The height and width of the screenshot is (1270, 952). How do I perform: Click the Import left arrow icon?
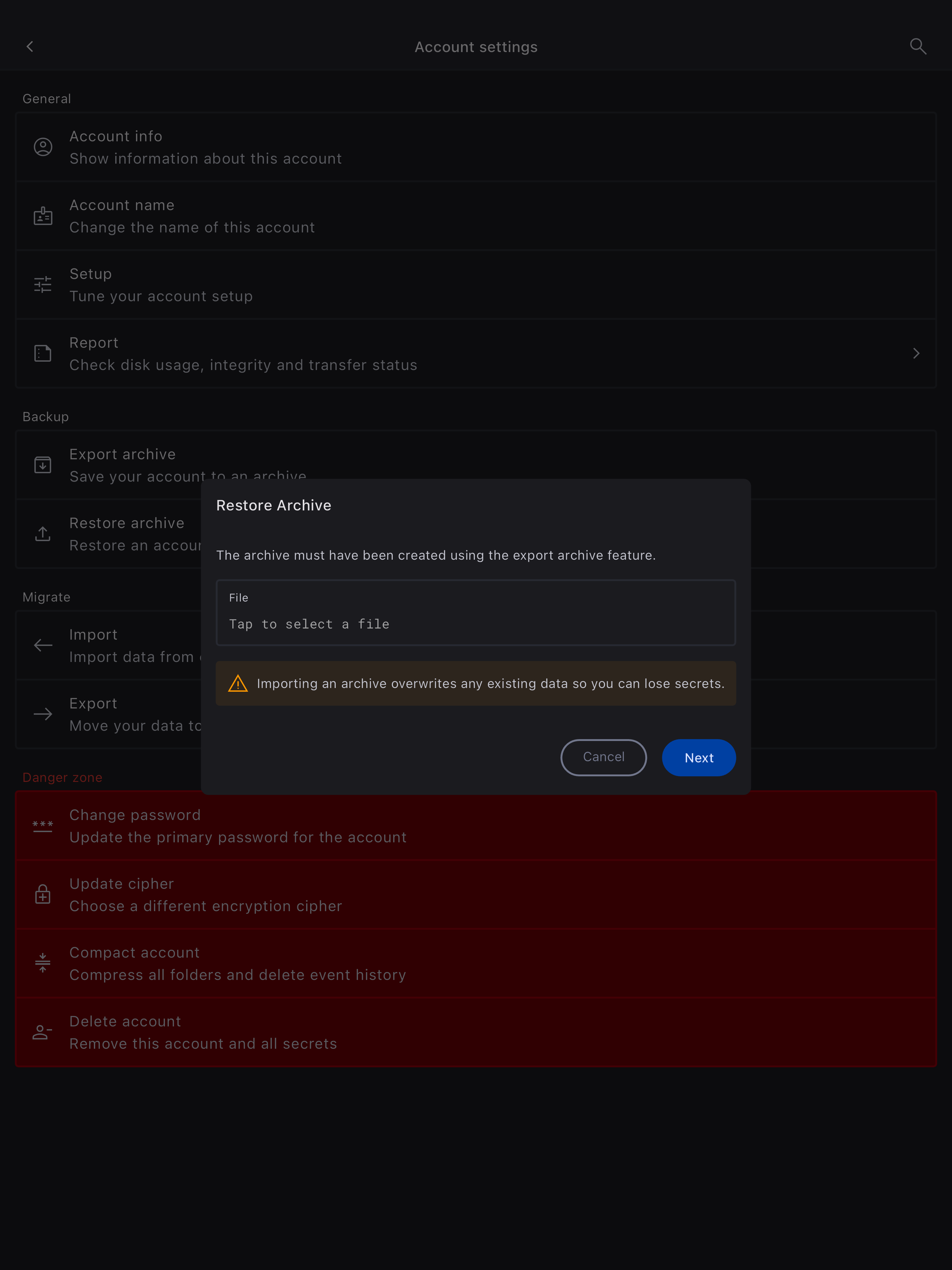[43, 645]
